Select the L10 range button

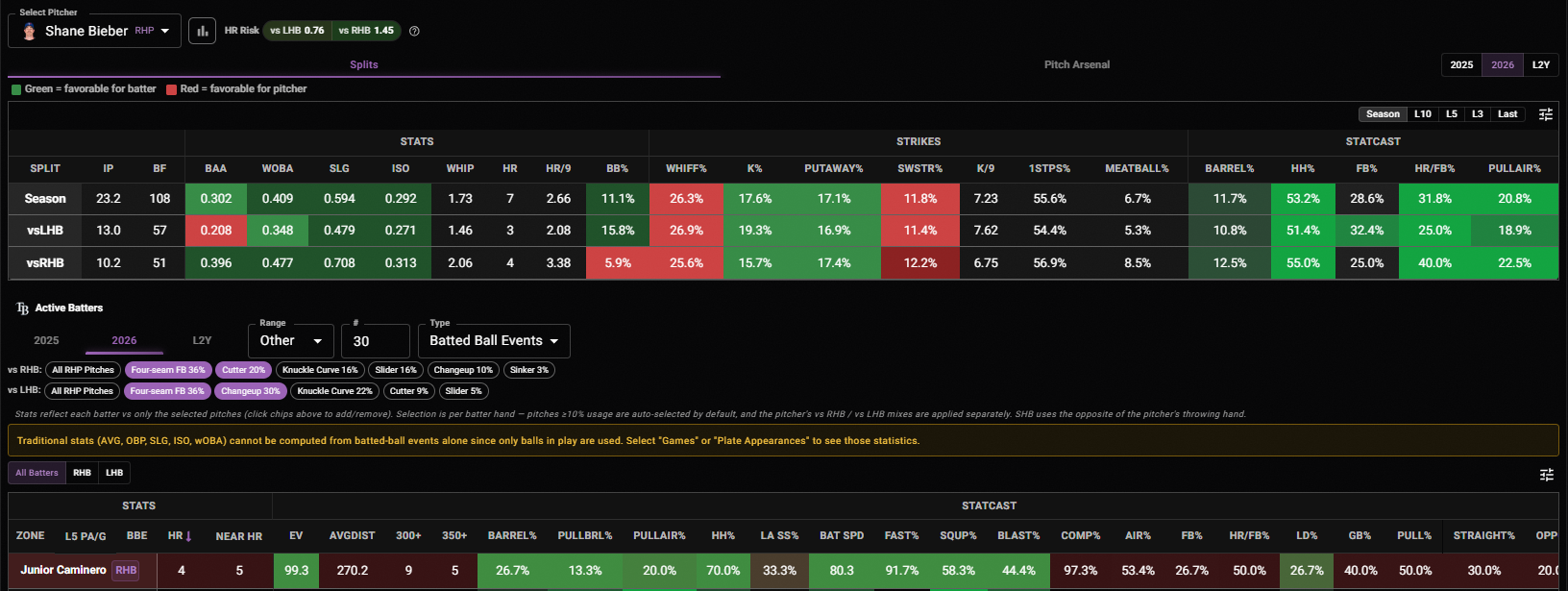(x=1423, y=114)
